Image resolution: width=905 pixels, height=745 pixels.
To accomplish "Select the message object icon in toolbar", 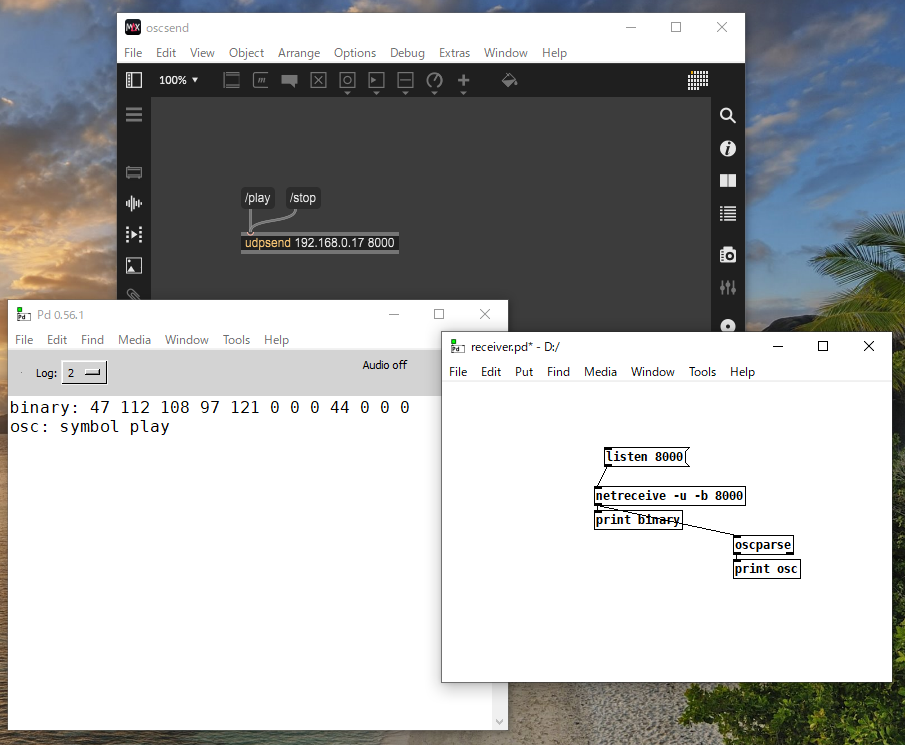I will [260, 80].
